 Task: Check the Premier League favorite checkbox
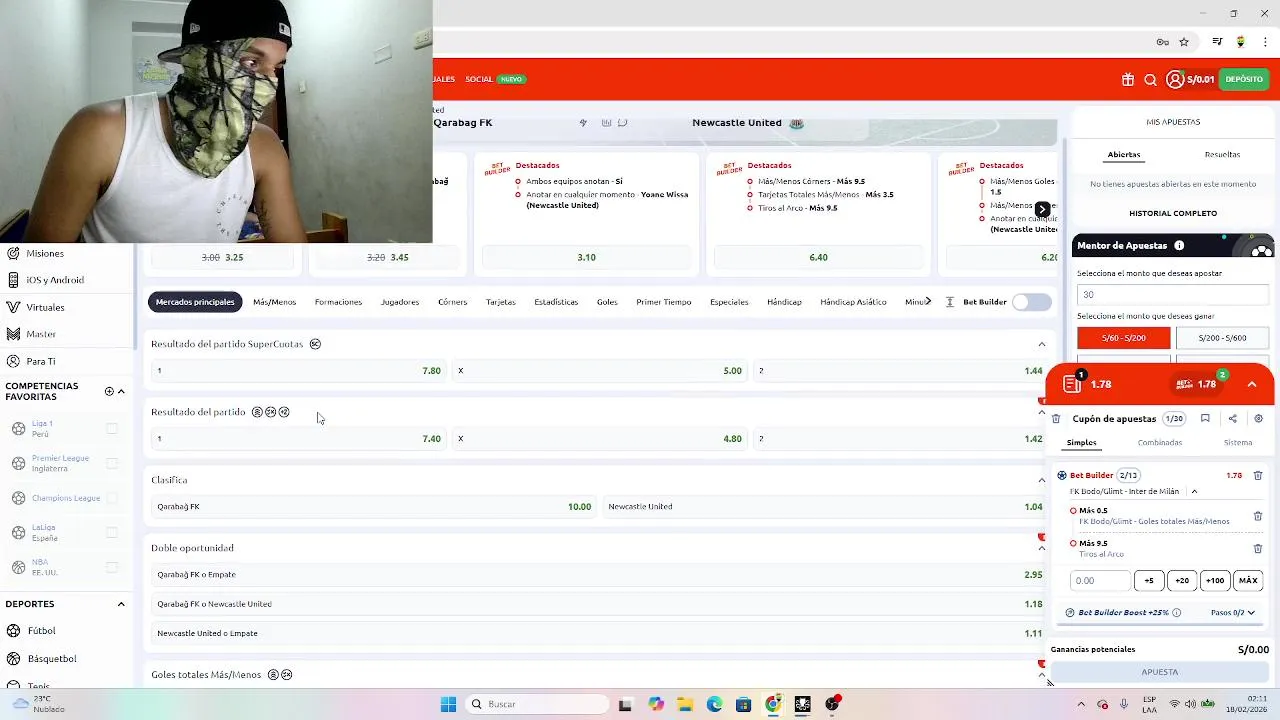tap(112, 463)
